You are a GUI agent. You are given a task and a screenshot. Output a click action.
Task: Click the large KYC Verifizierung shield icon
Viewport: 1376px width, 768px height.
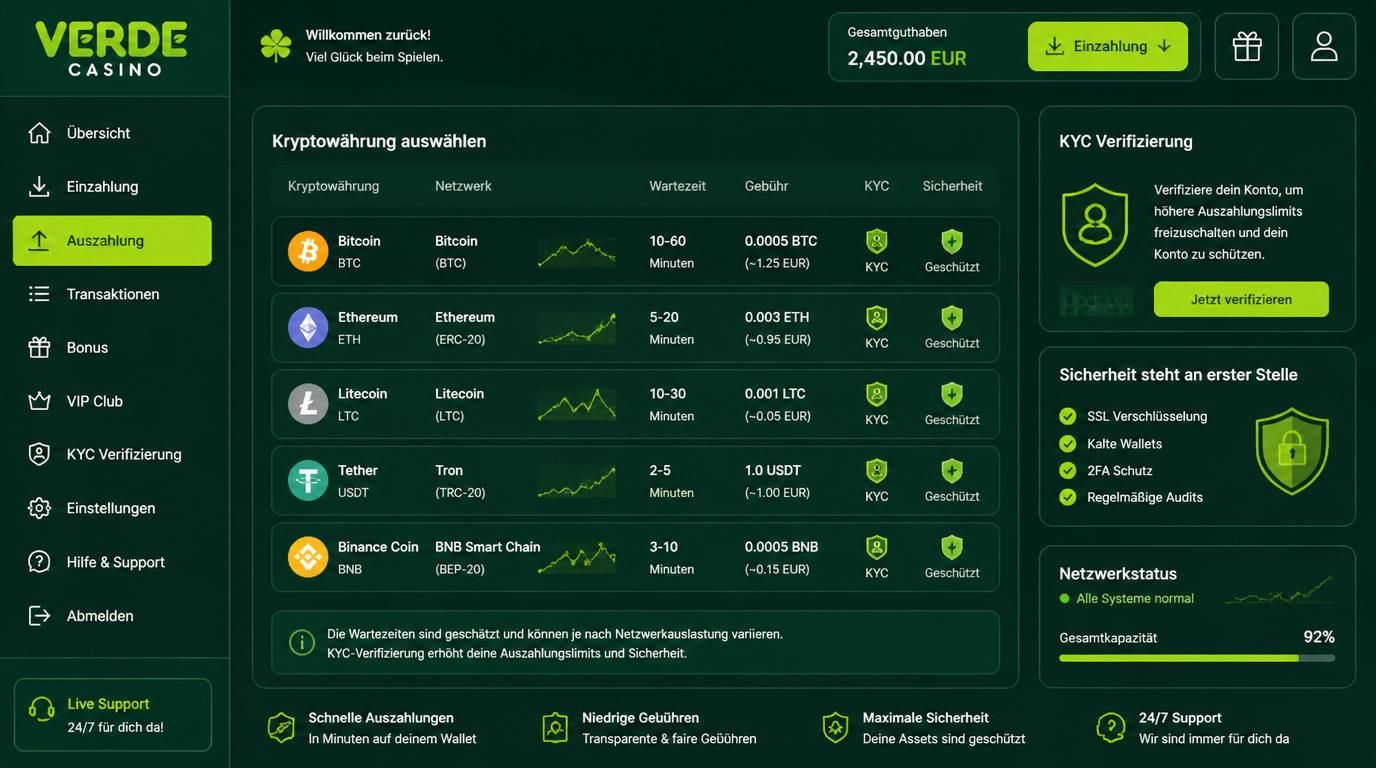coord(1095,224)
